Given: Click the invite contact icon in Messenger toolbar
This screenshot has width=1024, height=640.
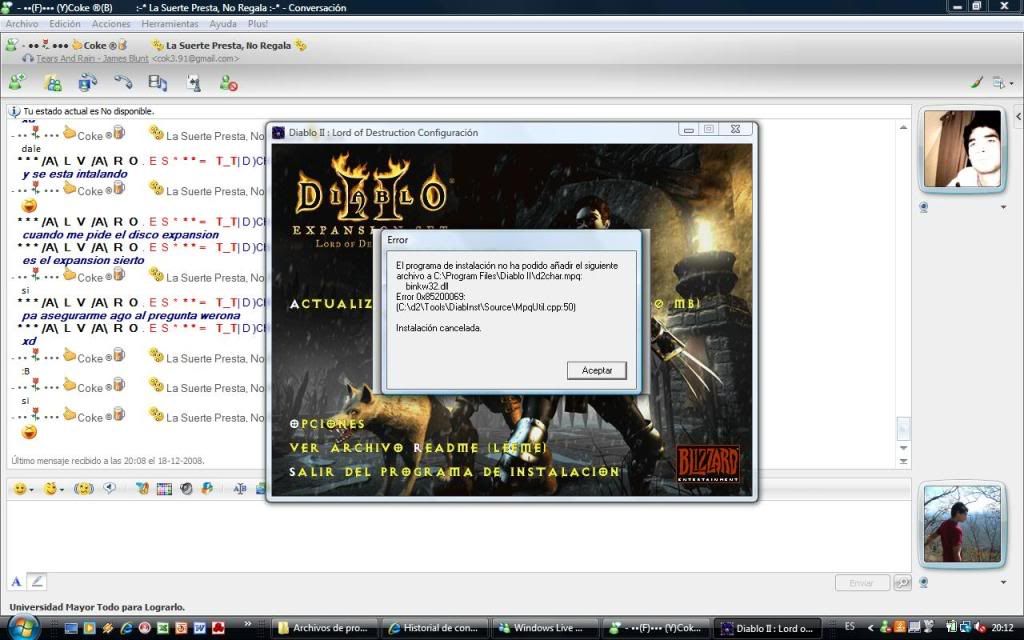Looking at the screenshot, I should (16, 82).
